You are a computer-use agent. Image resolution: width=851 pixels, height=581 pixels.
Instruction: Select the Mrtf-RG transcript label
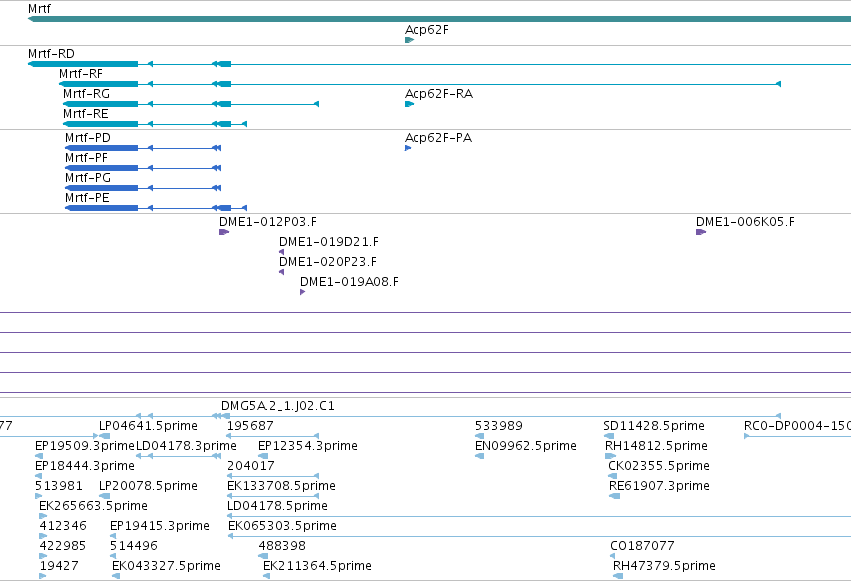tap(86, 94)
